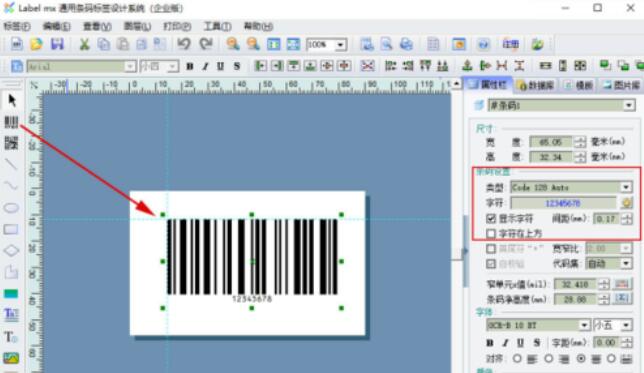Click the height value stepper arrows
Viewport: 644px width, 373px height.
click(x=580, y=157)
